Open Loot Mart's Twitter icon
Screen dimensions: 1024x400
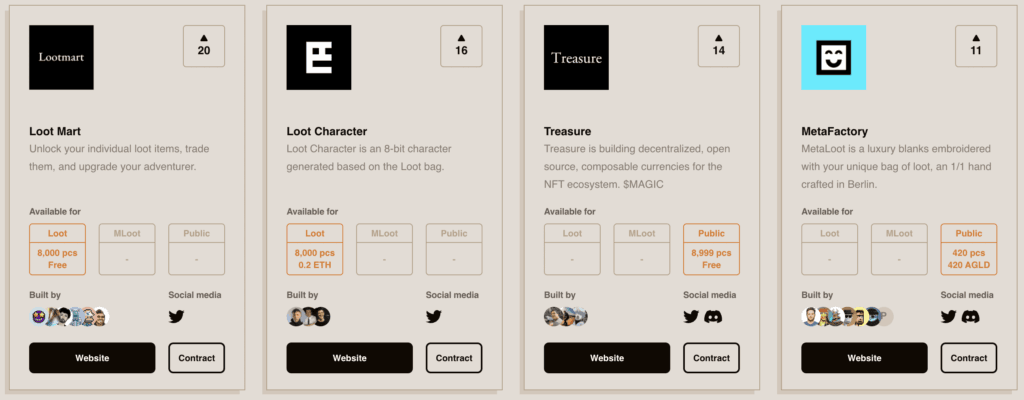176,317
